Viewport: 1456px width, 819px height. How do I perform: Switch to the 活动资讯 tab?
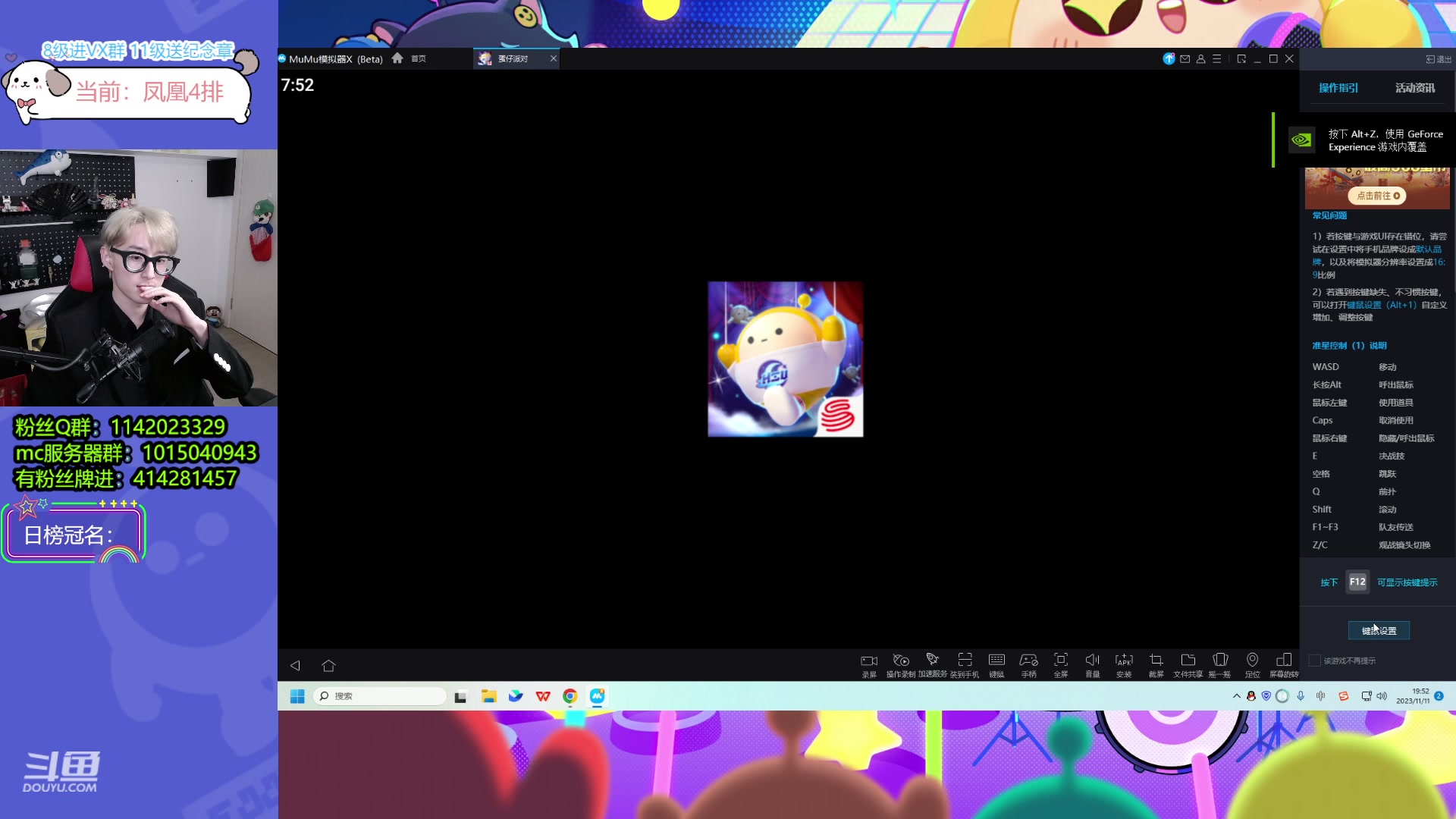click(x=1414, y=88)
